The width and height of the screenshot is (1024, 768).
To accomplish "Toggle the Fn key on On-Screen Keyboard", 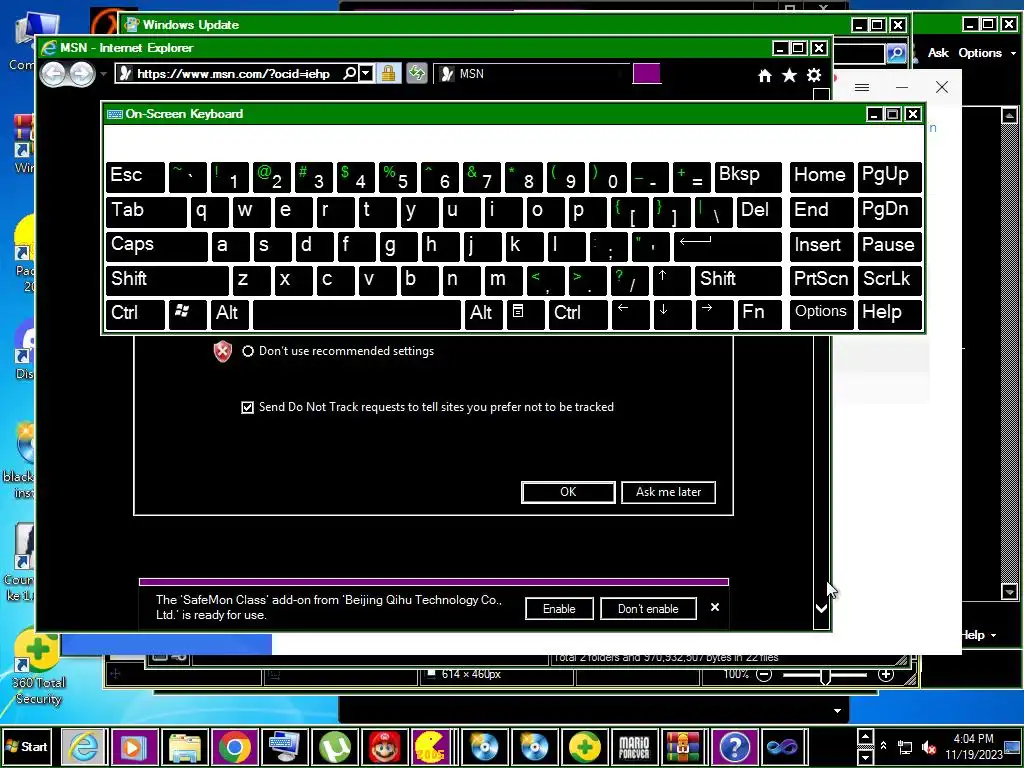I will (x=759, y=315).
